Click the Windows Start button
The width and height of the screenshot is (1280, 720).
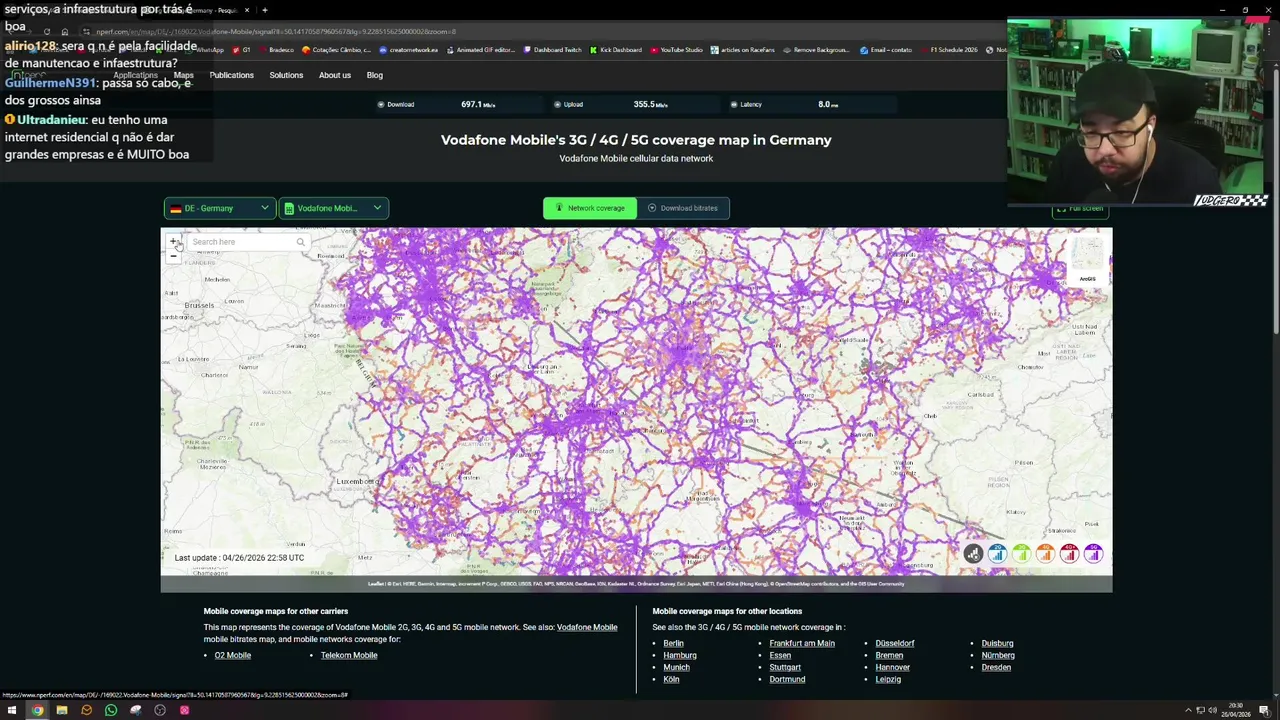[x=12, y=710]
